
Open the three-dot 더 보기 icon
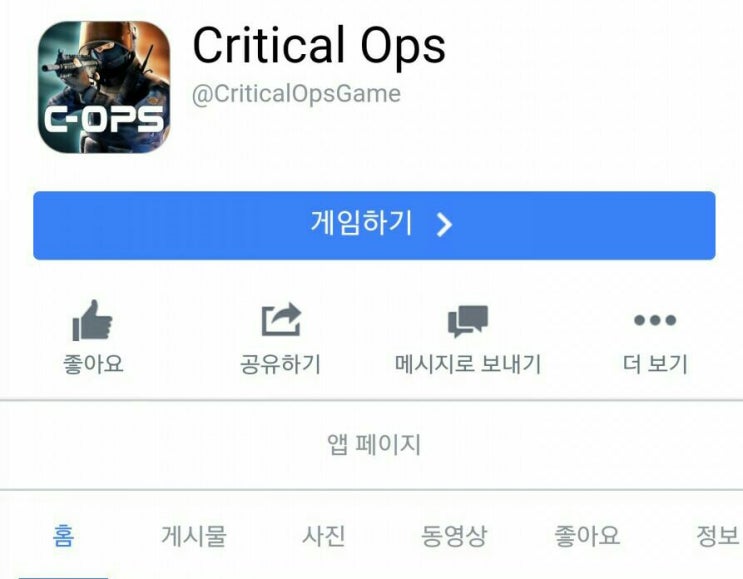coord(655,320)
